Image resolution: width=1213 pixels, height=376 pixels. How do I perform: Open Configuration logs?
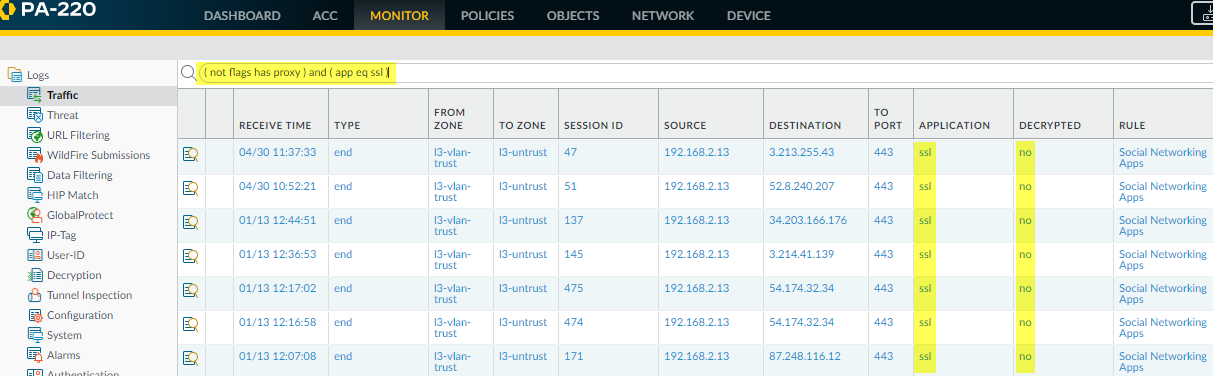coord(80,315)
